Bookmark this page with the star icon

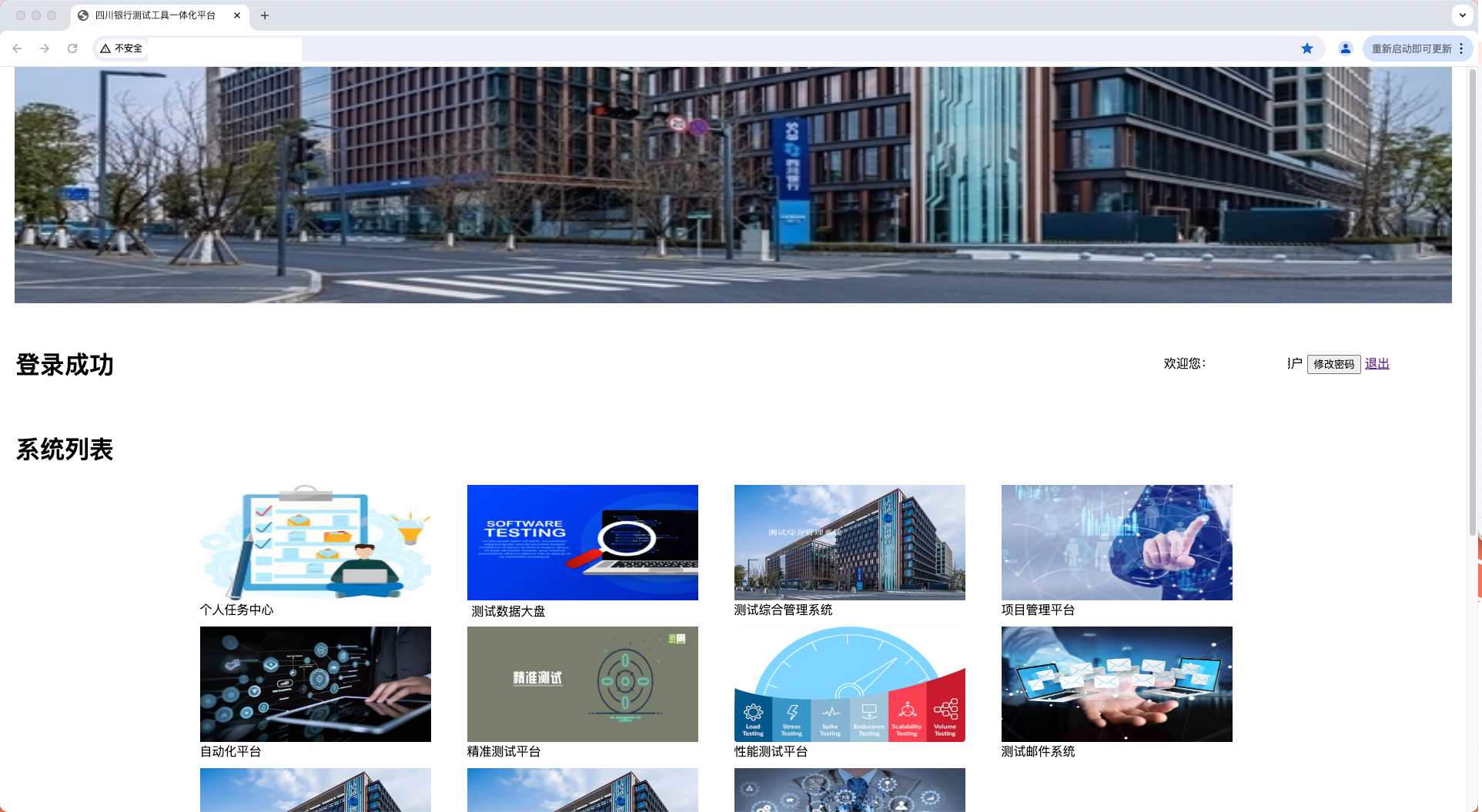coord(1307,48)
